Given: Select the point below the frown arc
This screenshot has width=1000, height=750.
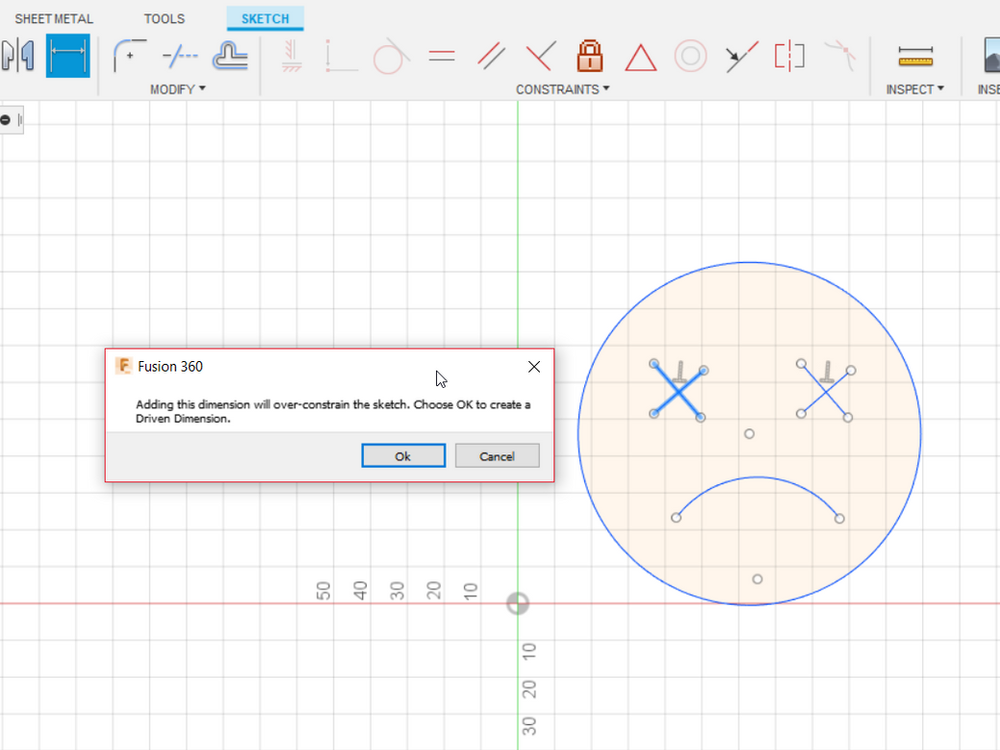Looking at the screenshot, I should point(757,579).
